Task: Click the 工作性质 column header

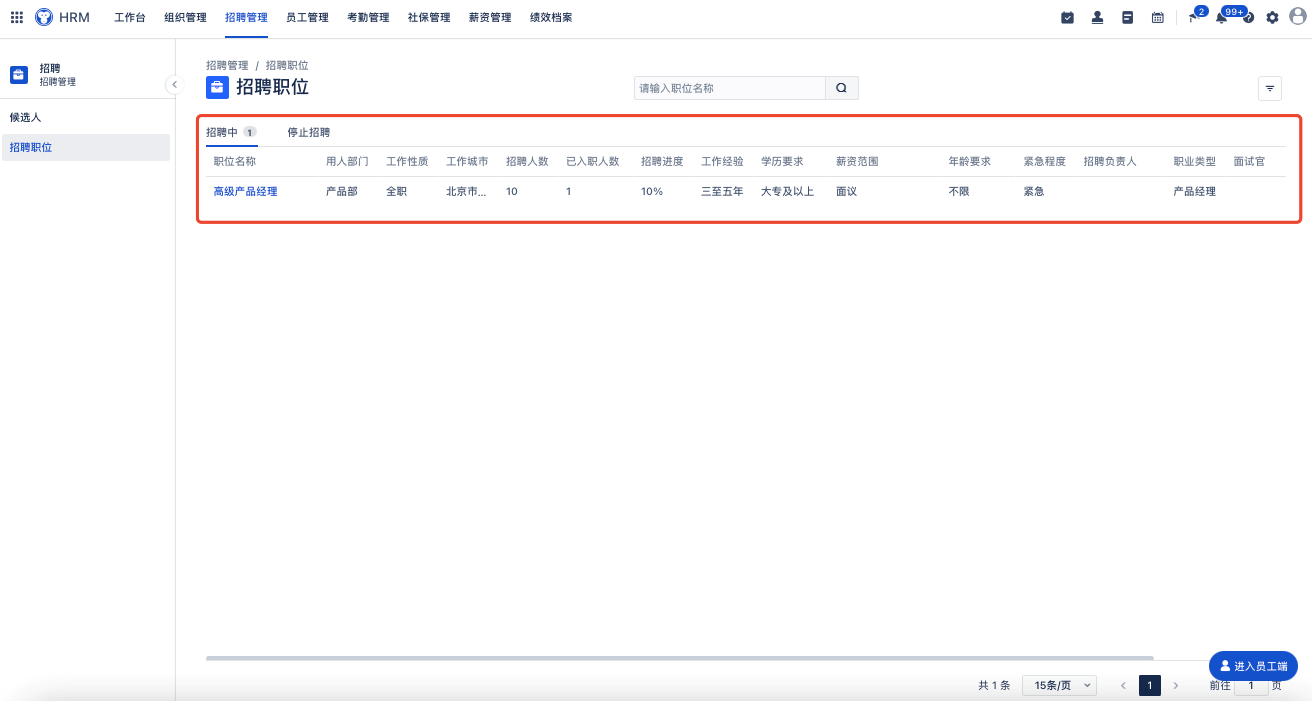Action: pos(407,161)
